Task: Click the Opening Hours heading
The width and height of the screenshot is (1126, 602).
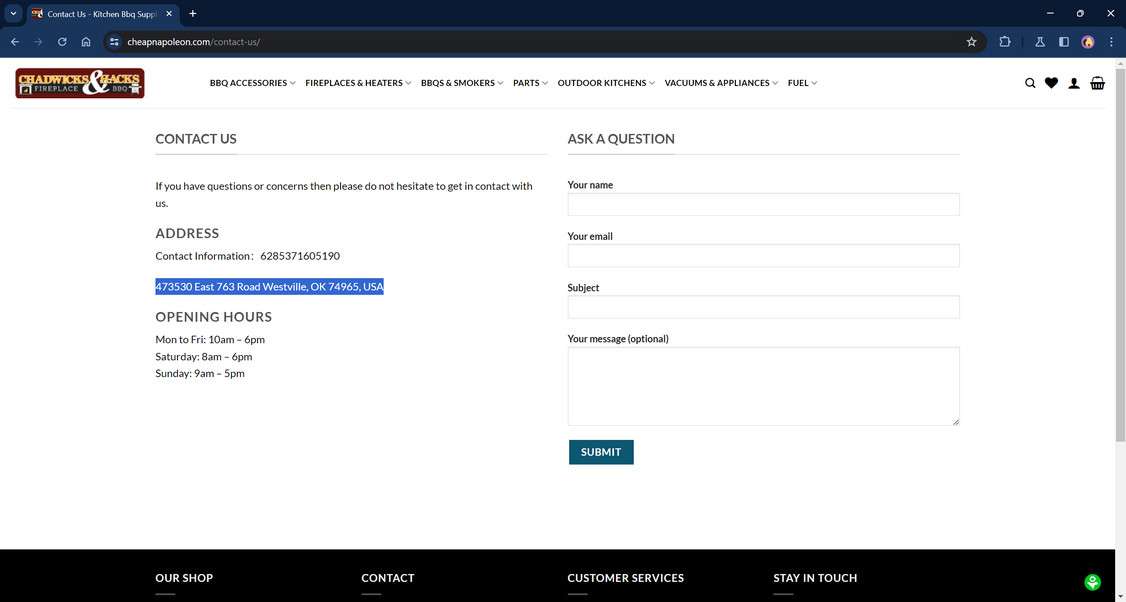Action: click(x=214, y=317)
